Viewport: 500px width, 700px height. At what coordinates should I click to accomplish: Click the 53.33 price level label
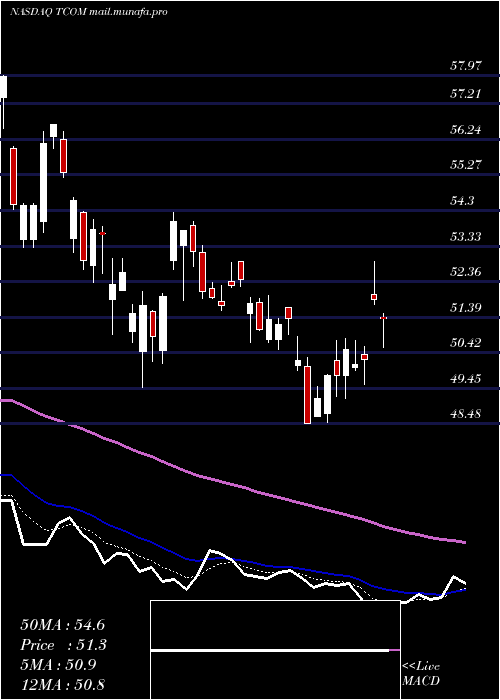(x=466, y=236)
